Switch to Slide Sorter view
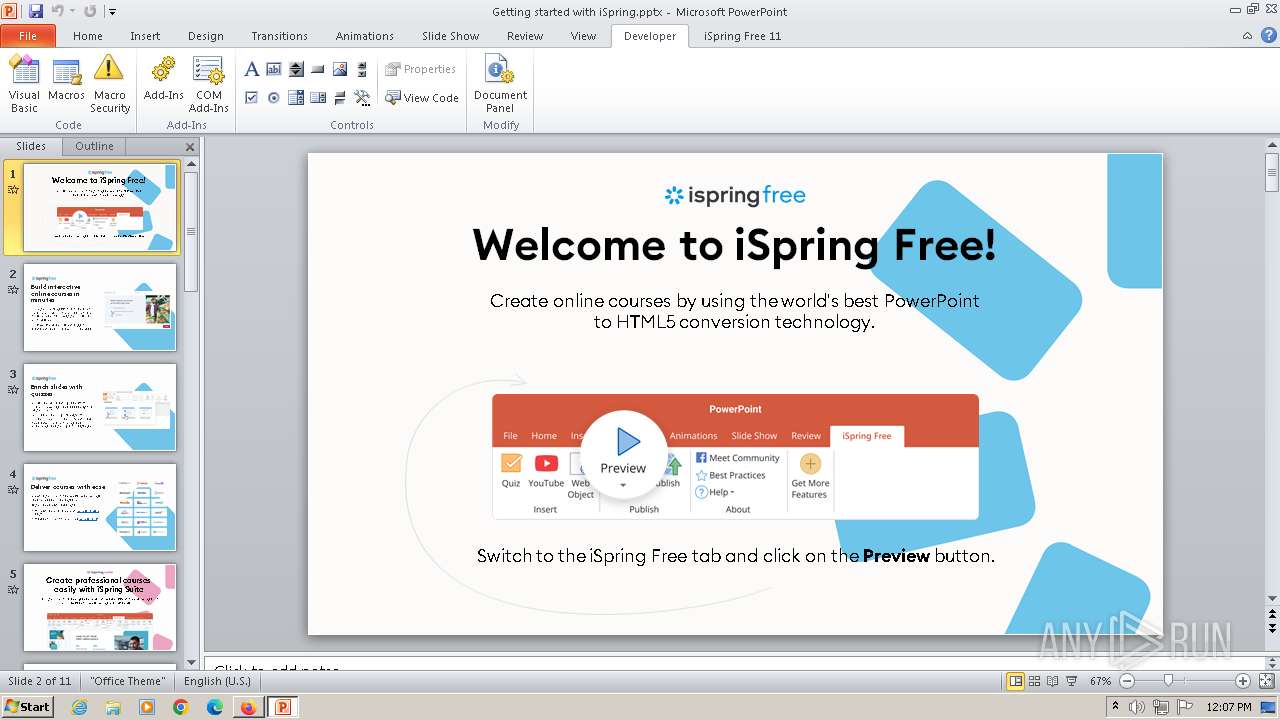This screenshot has height=720, width=1280. tap(1035, 681)
